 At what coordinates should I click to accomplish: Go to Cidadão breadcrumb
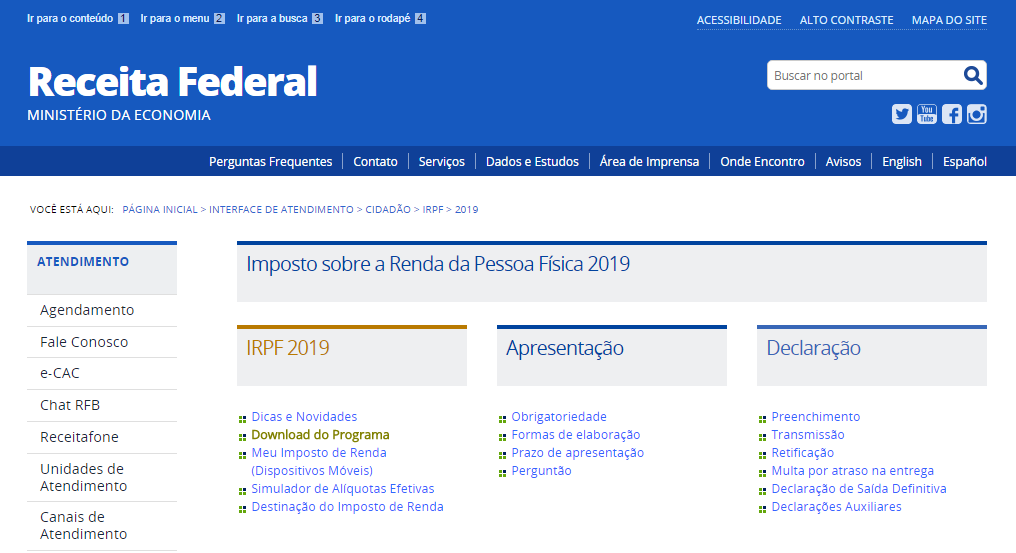[x=387, y=209]
